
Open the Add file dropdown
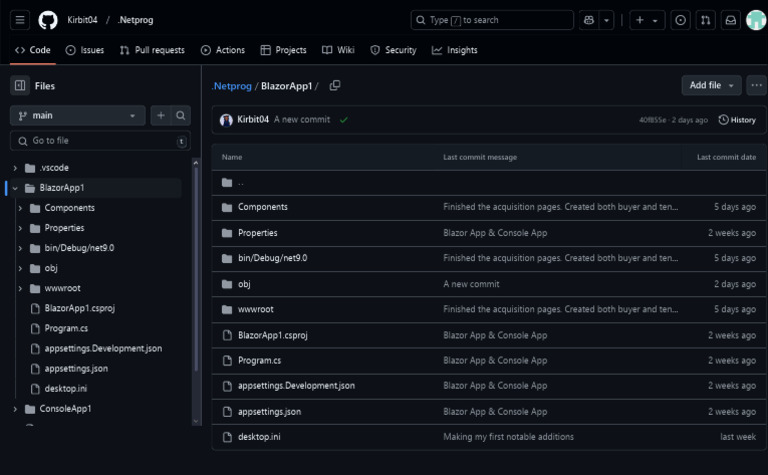pos(711,86)
